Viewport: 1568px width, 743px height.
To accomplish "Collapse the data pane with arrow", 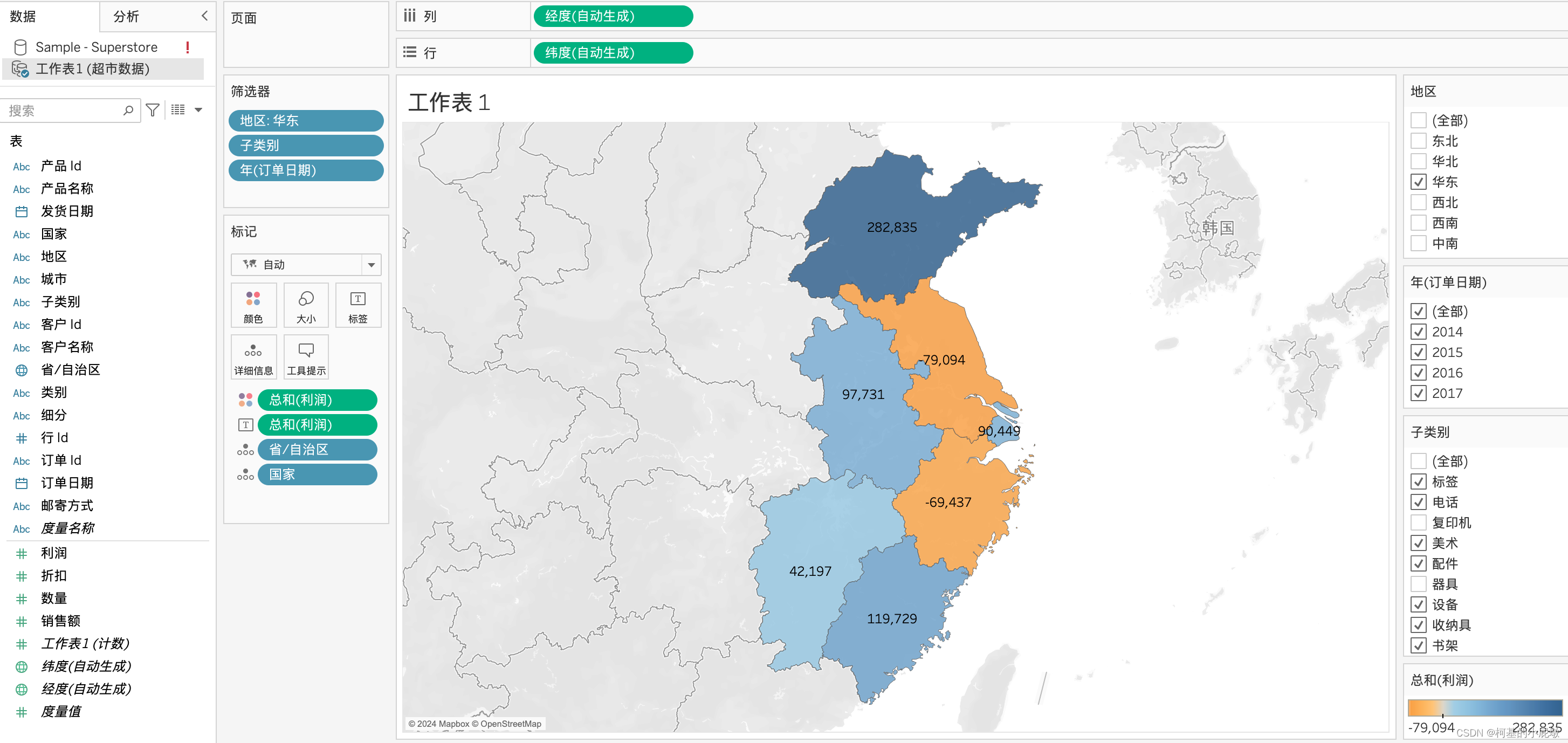I will [x=204, y=16].
